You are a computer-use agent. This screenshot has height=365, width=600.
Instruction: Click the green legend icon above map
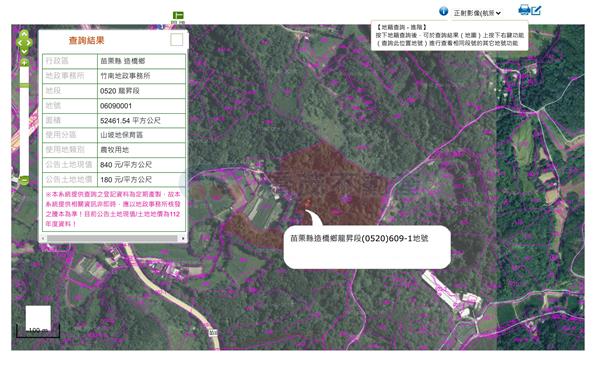[178, 15]
